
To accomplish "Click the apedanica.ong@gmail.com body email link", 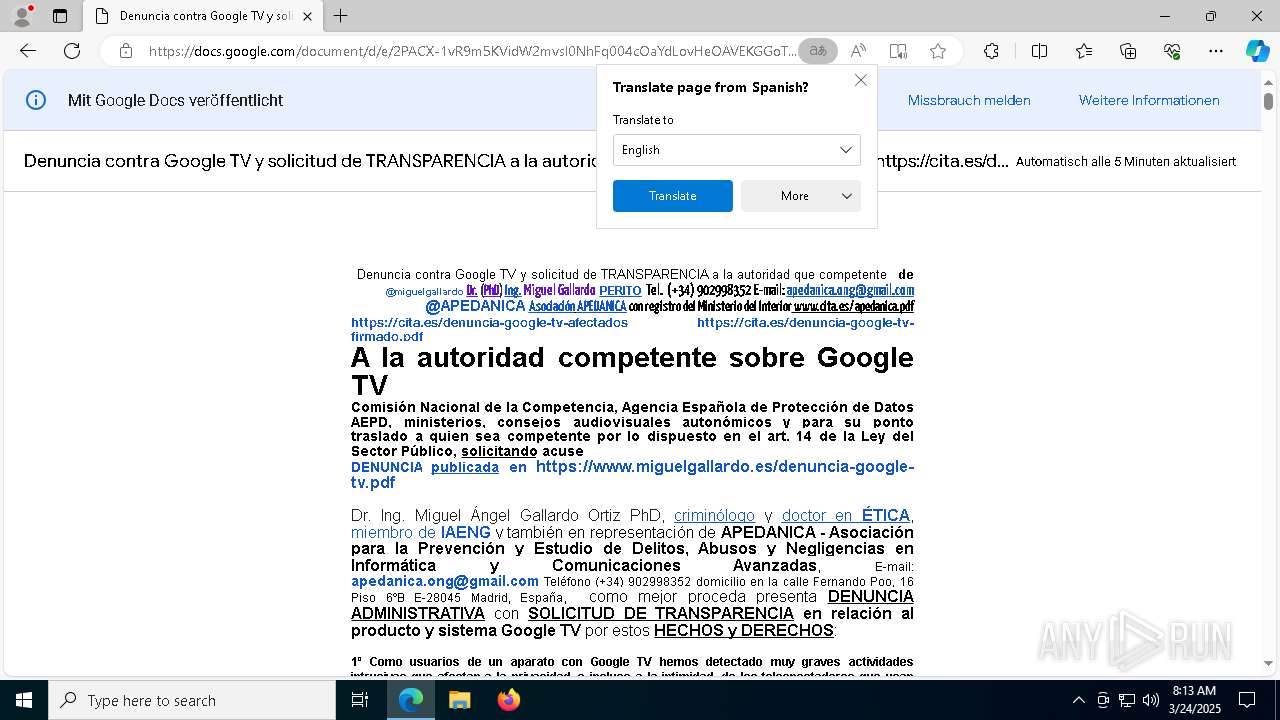I will 445,581.
